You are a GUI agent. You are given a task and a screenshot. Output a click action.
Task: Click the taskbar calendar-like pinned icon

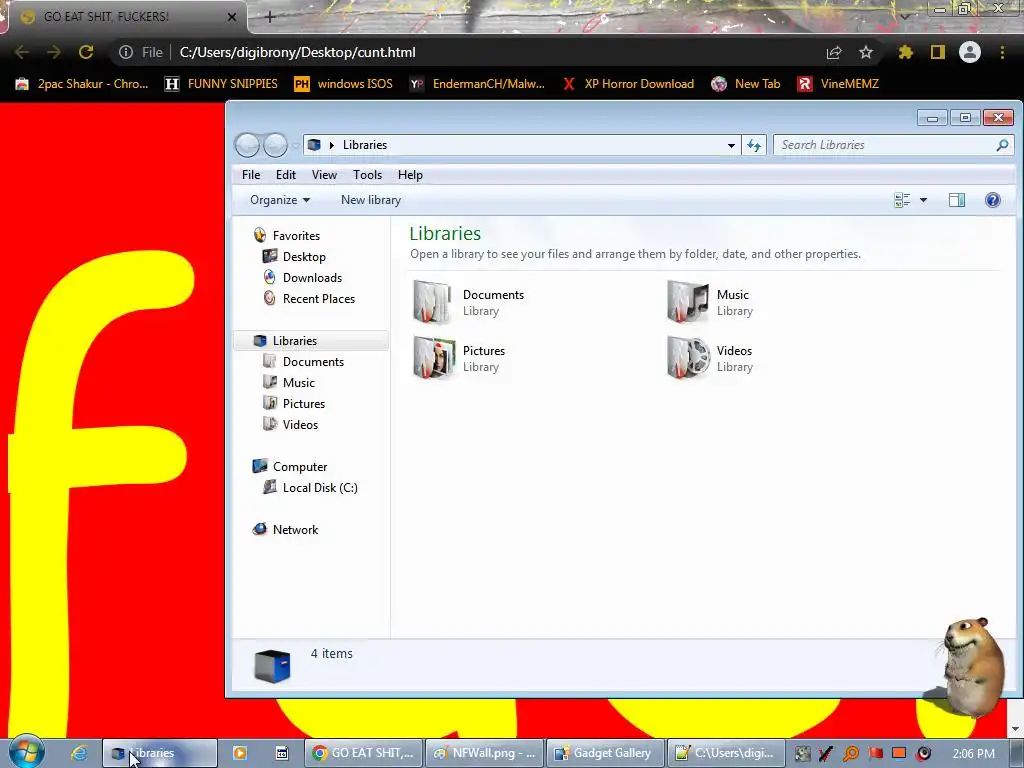[281, 753]
